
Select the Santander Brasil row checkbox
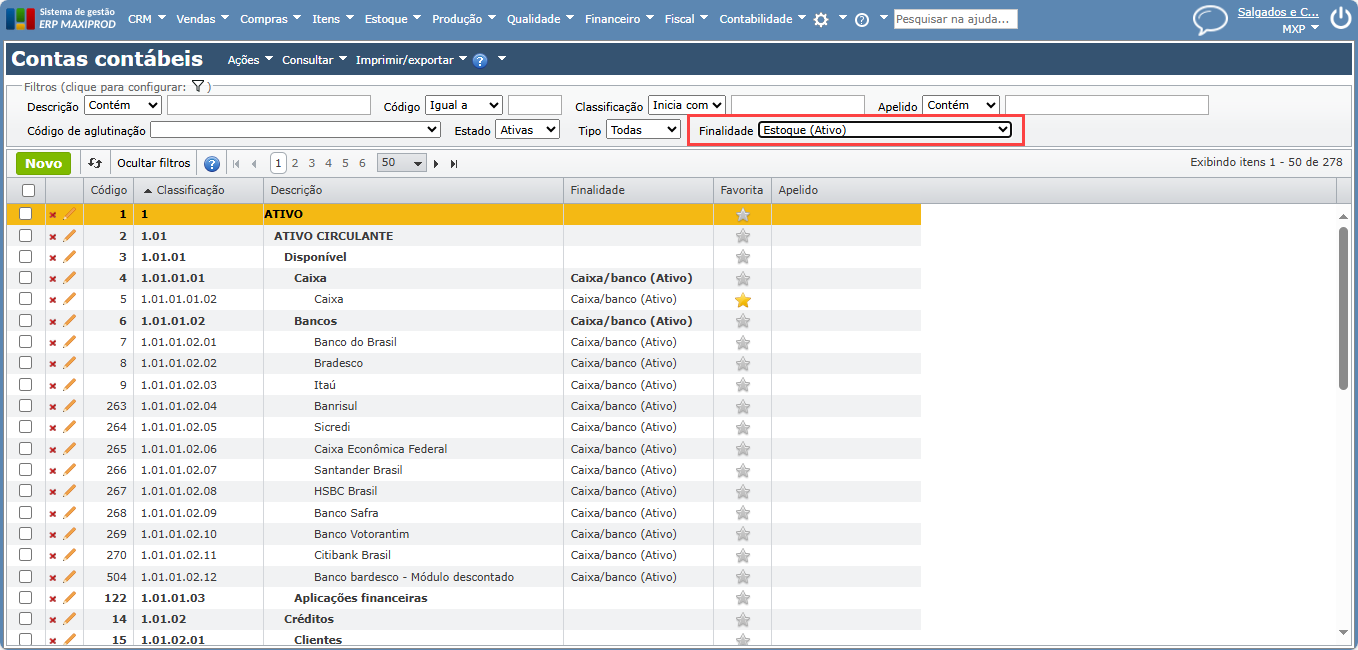pos(26,470)
